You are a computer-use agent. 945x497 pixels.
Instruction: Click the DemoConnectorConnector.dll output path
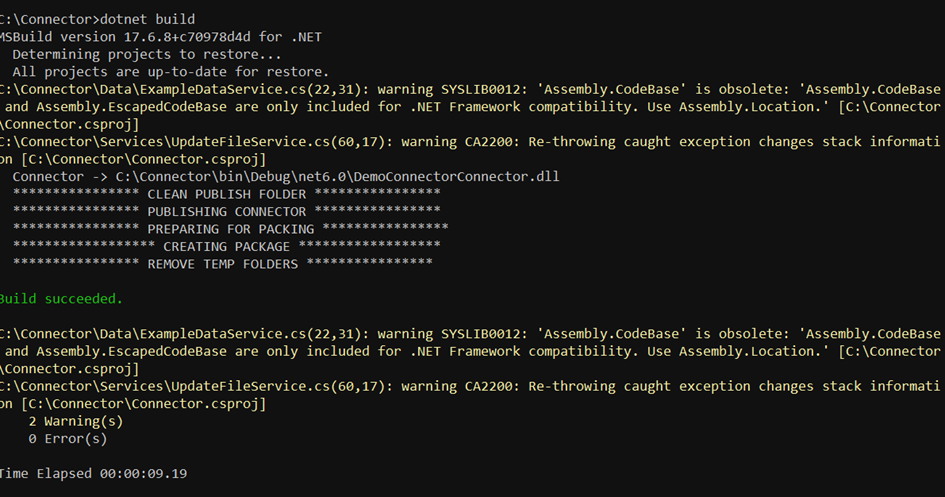pos(338,177)
